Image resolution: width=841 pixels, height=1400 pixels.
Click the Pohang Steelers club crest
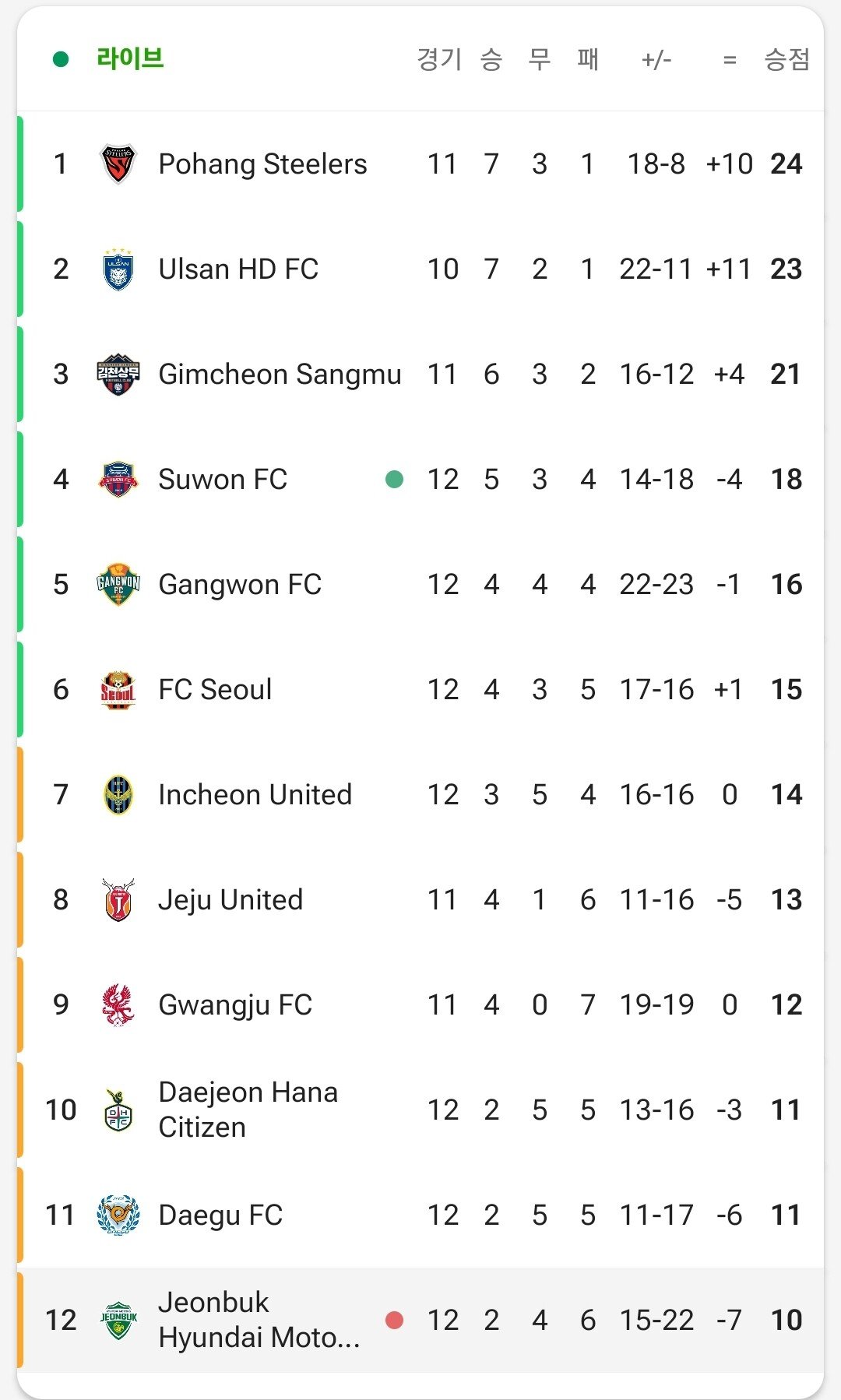pyautogui.click(x=118, y=164)
